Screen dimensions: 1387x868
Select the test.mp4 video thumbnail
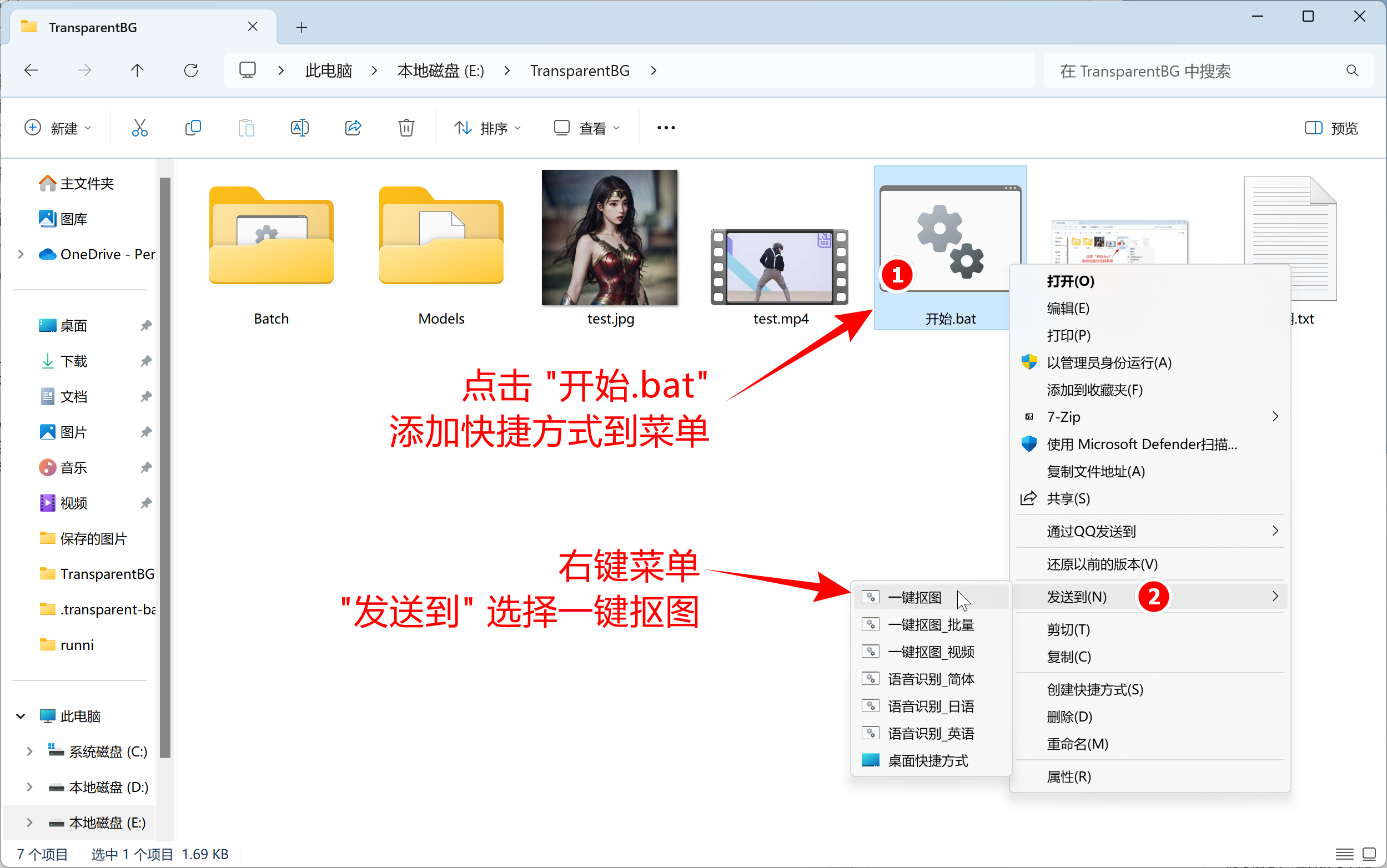pyautogui.click(x=780, y=267)
